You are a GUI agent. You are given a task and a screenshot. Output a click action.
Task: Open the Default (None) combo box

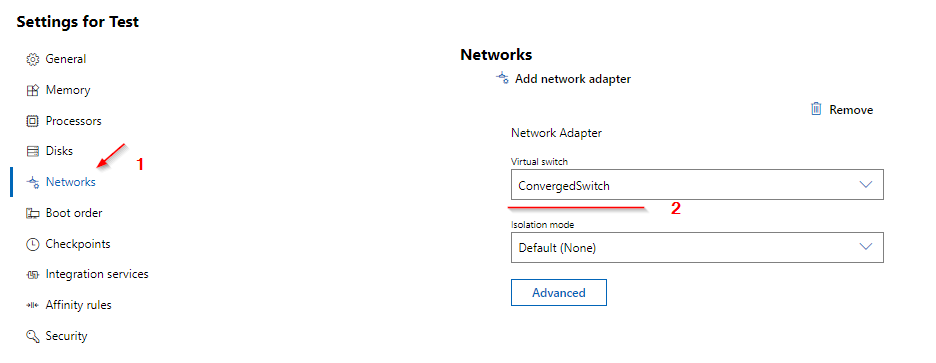click(697, 247)
